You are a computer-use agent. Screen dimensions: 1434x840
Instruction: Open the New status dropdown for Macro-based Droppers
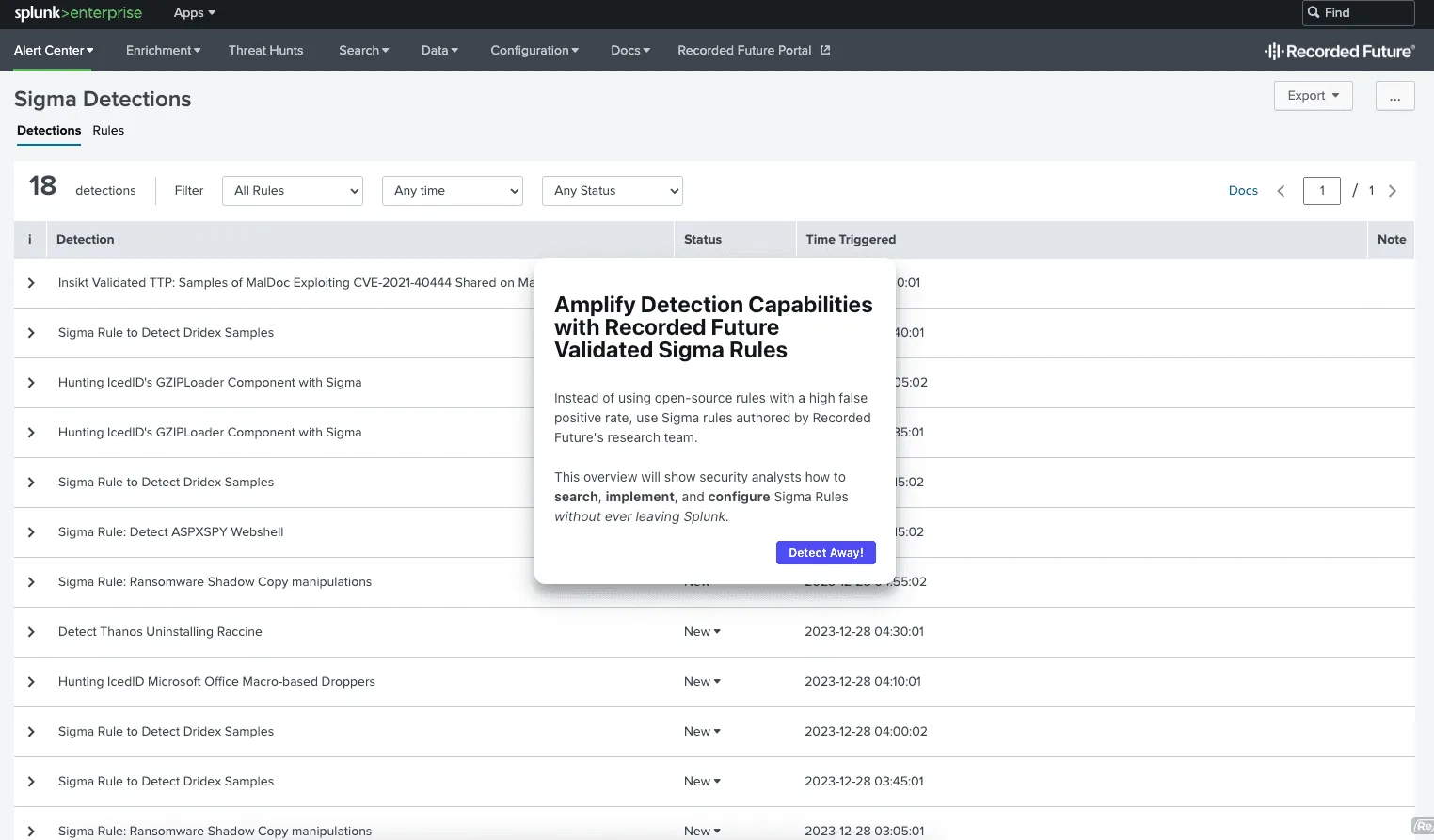702,682
